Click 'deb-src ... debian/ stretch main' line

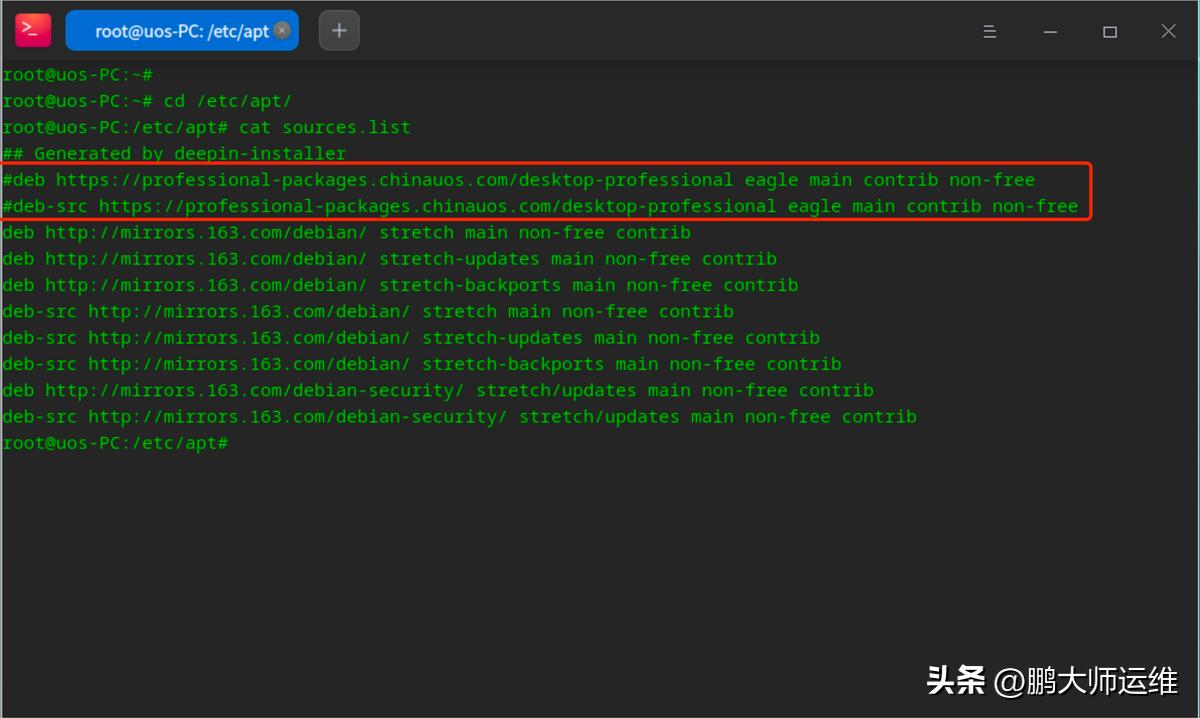coord(368,311)
